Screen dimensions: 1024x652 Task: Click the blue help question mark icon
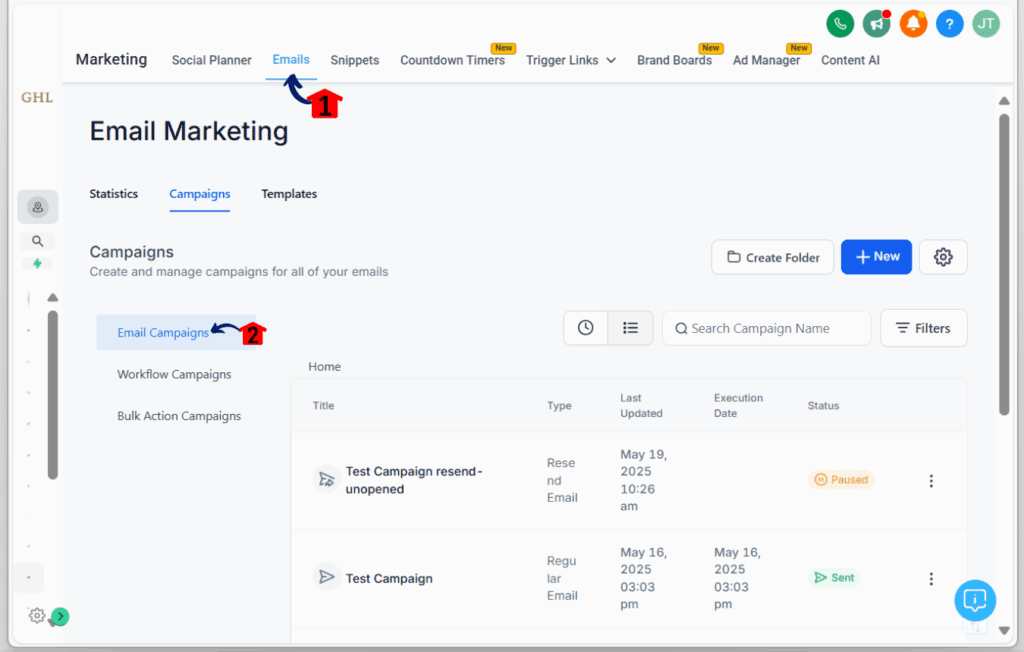click(x=949, y=23)
